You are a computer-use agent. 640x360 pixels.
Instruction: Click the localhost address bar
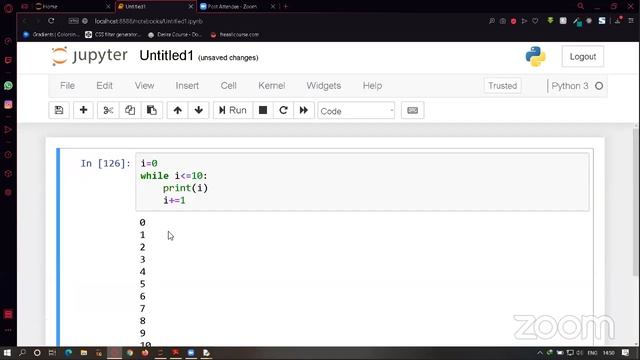149,21
